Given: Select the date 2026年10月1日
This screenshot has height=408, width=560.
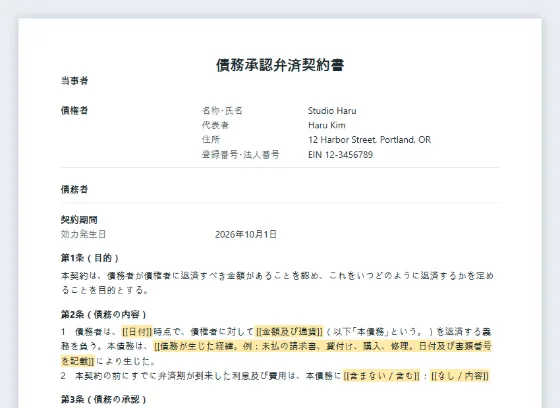Looking at the screenshot, I should pyautogui.click(x=246, y=234).
